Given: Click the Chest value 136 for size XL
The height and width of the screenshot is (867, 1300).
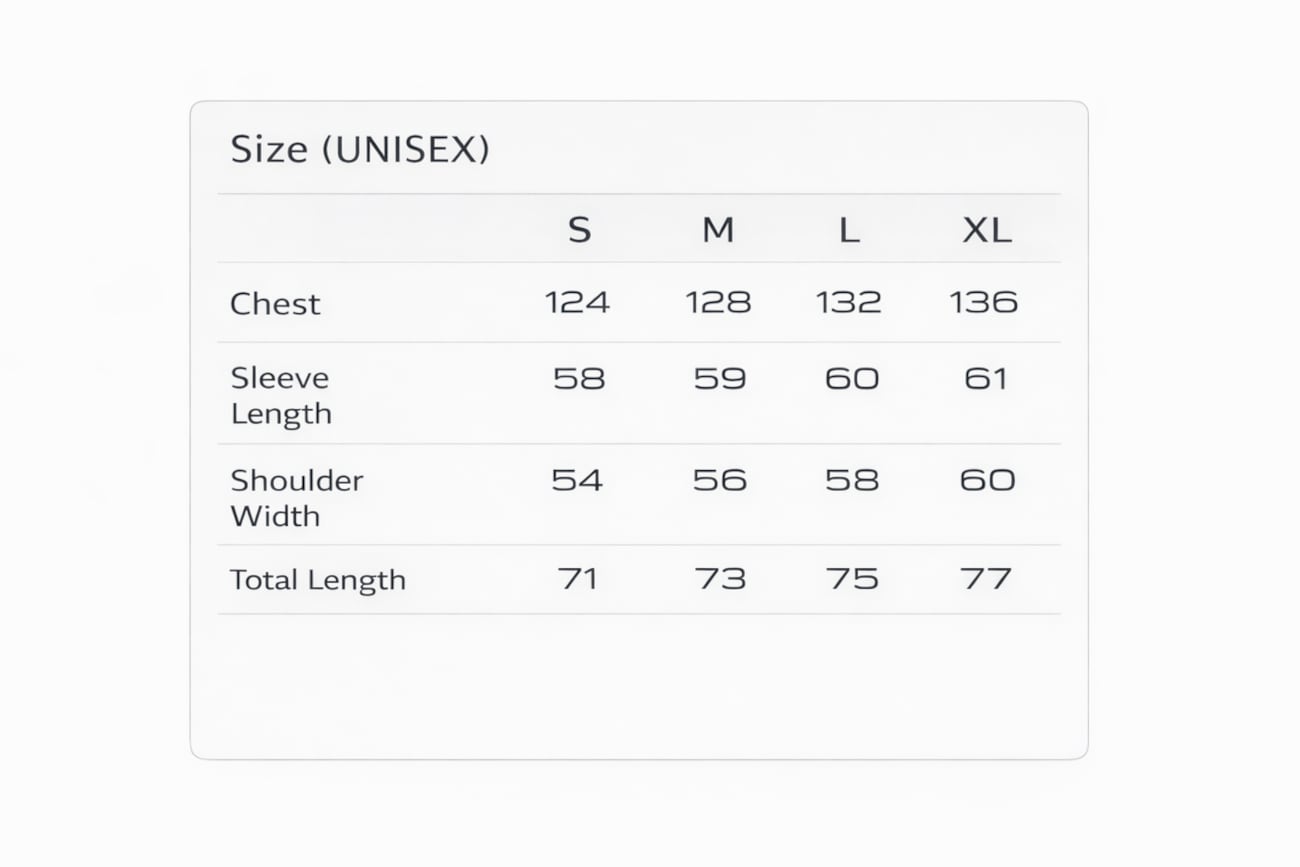Looking at the screenshot, I should pos(984,302).
